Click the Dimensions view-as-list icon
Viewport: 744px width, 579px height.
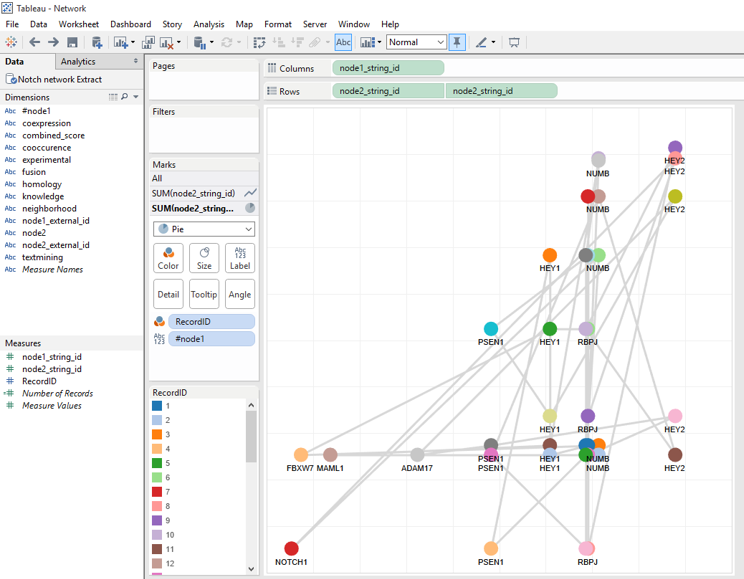113,97
